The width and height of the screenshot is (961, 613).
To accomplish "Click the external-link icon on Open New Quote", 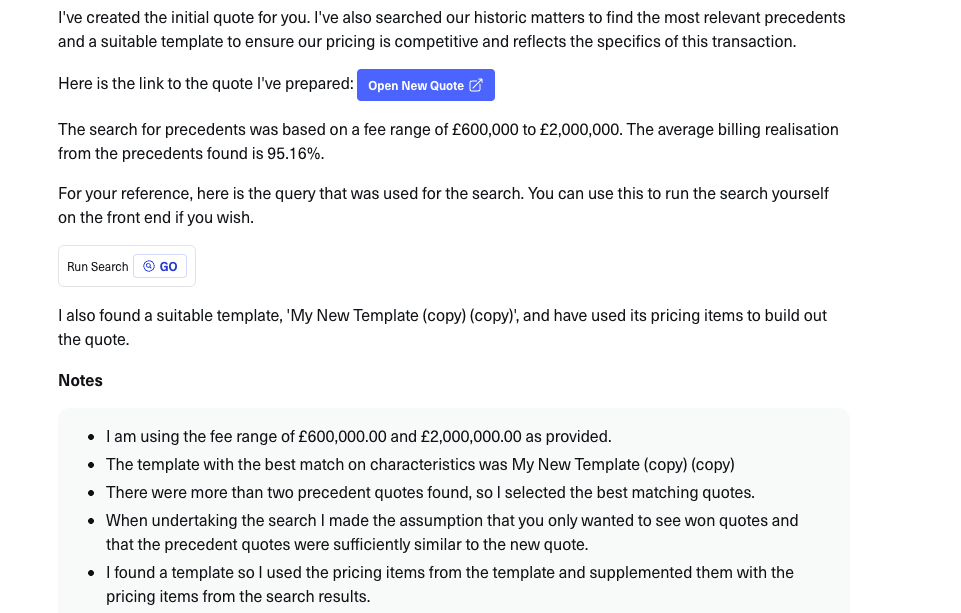I will pyautogui.click(x=476, y=85).
